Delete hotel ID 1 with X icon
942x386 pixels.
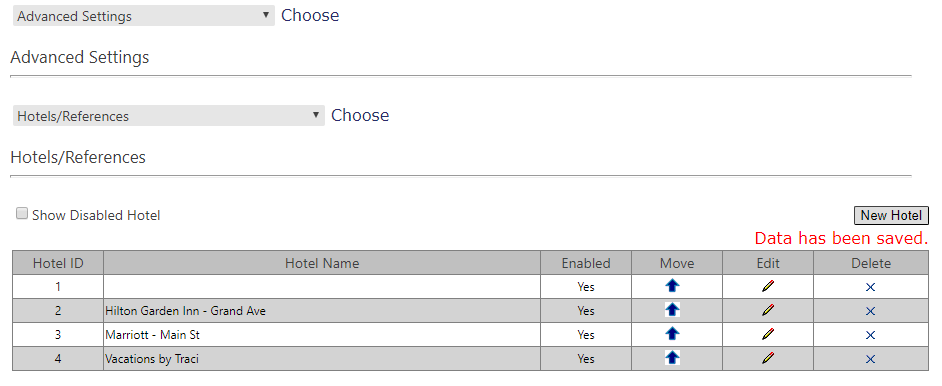pos(870,287)
